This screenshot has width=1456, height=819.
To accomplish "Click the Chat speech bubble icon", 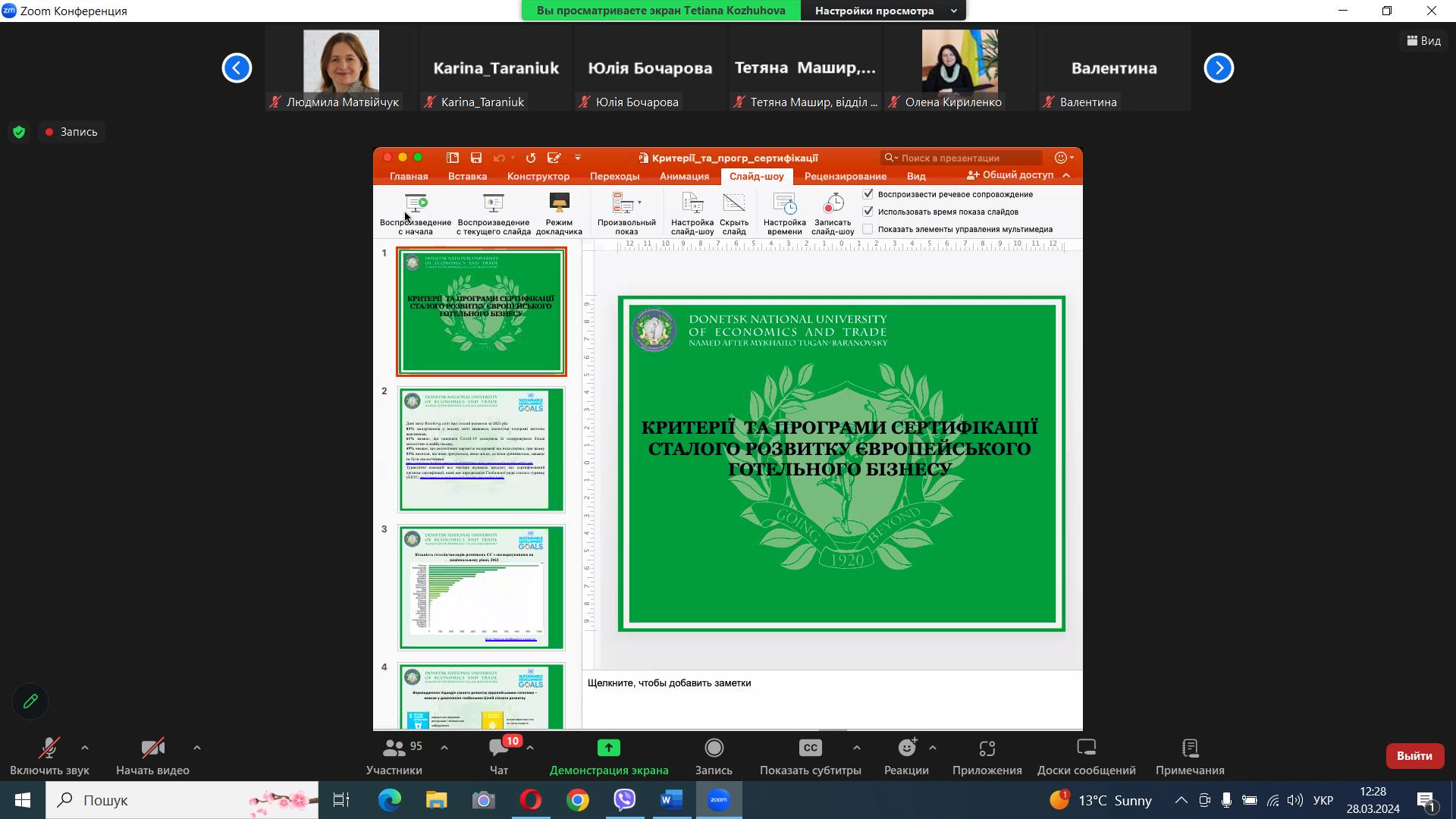I will tap(498, 748).
